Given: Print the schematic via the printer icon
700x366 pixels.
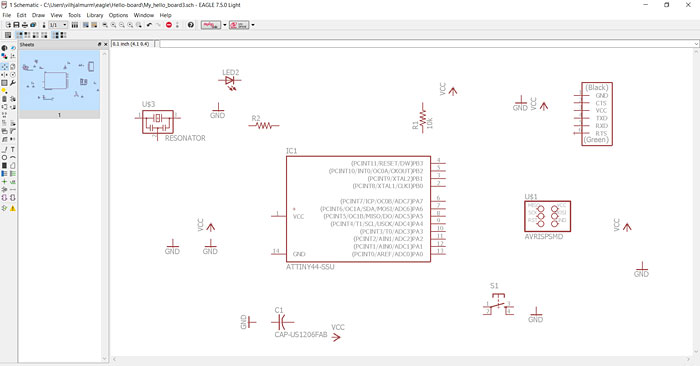Looking at the screenshot, I should (x=25, y=25).
